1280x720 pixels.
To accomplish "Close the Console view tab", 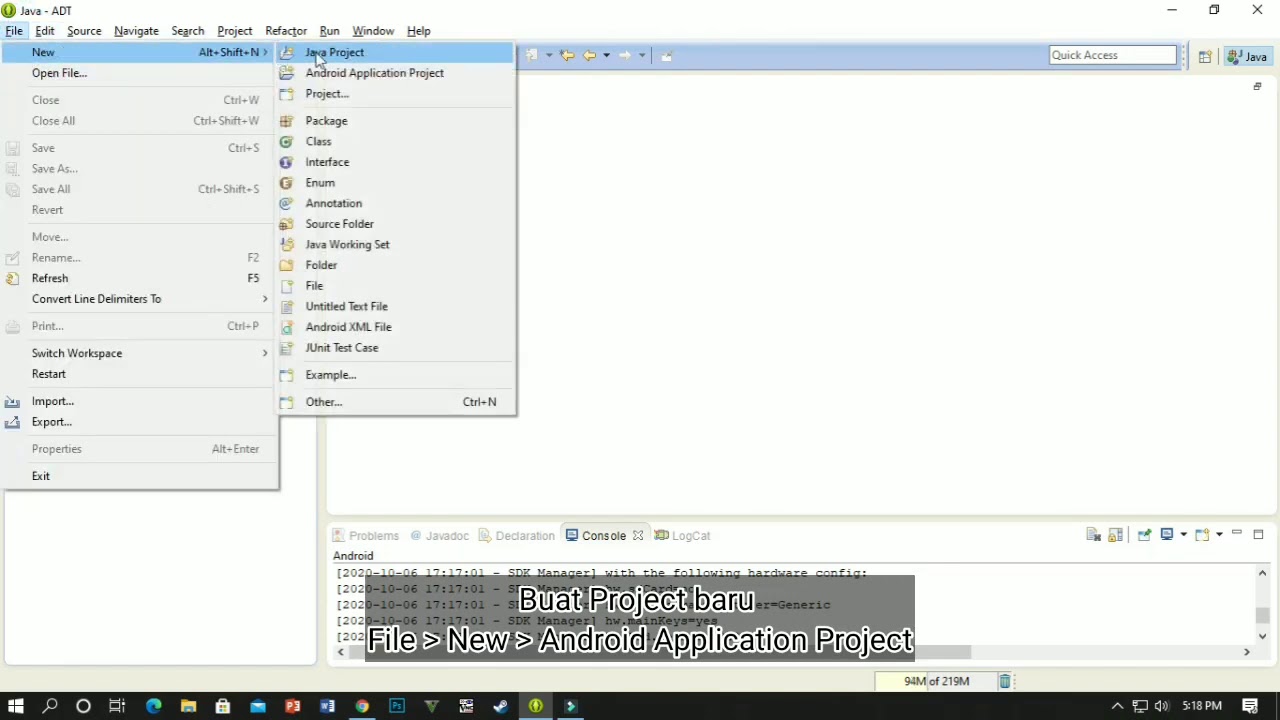I will click(637, 536).
